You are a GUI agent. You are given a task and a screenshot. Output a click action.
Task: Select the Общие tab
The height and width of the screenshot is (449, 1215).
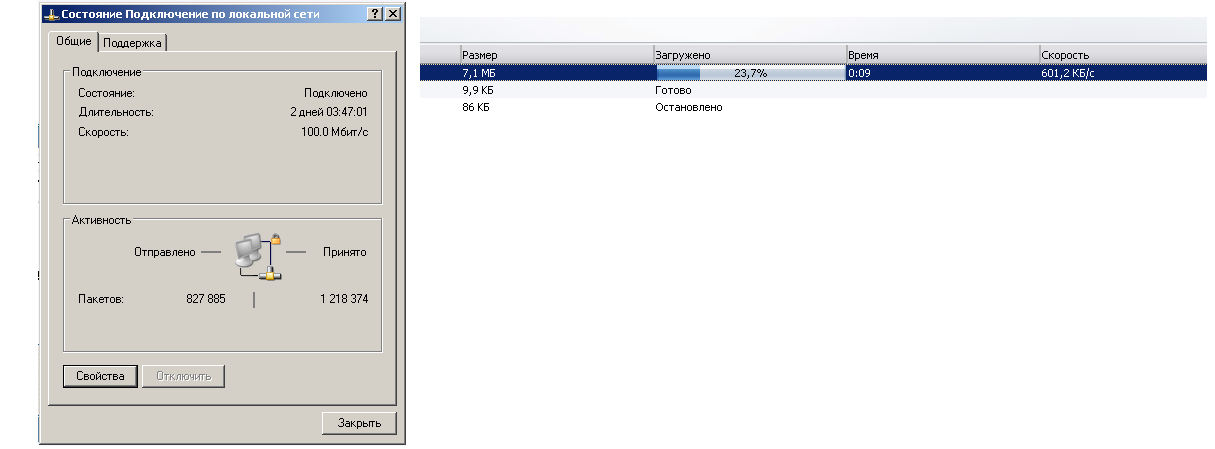click(74, 41)
